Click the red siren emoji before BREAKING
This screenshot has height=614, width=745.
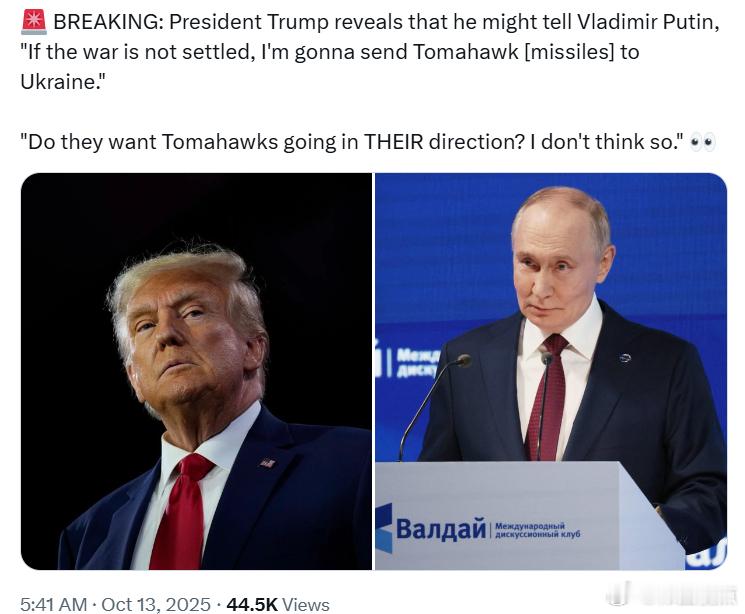pos(34,22)
